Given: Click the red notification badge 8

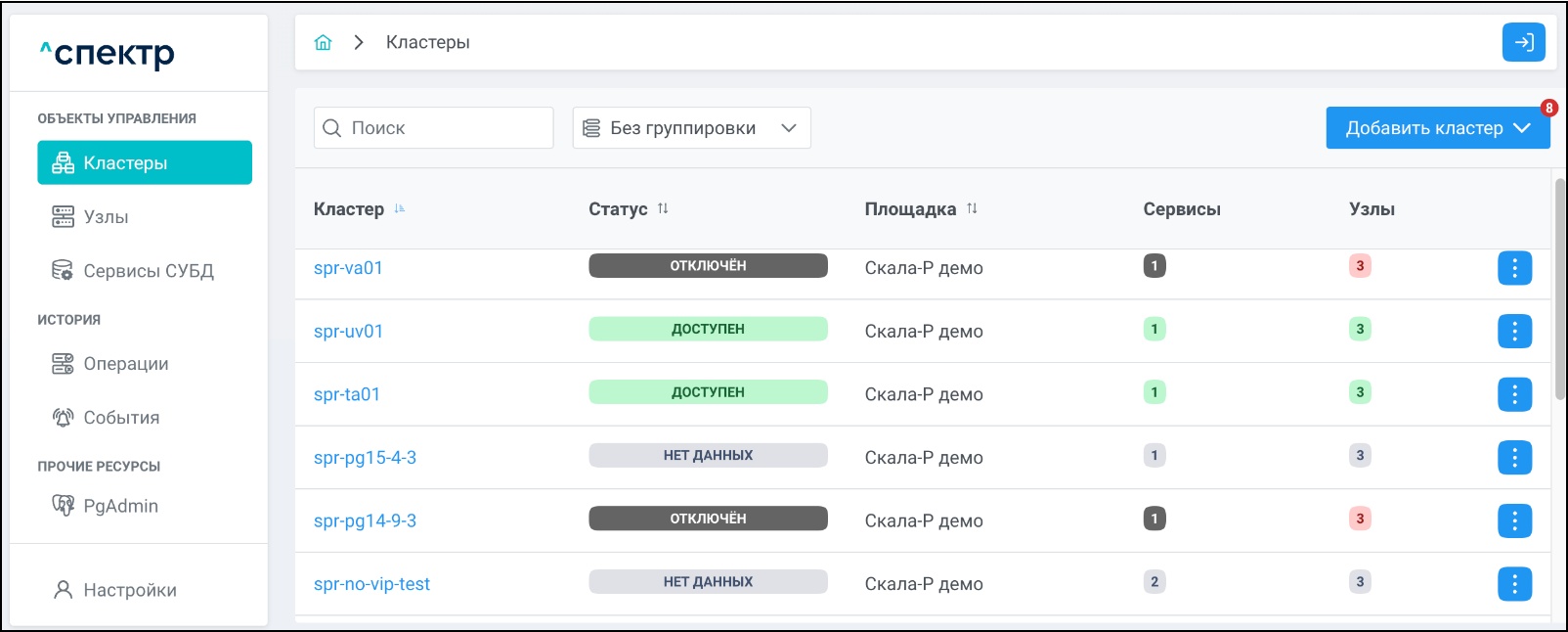Looking at the screenshot, I should click(x=1548, y=109).
